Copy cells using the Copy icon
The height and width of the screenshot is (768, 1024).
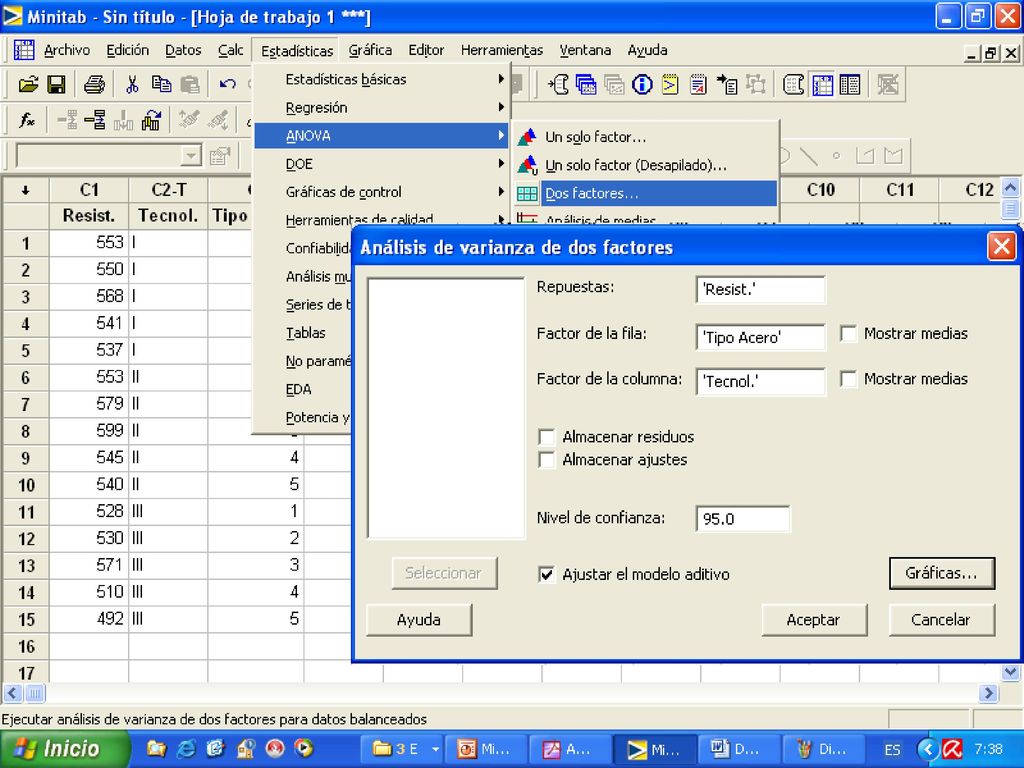point(161,84)
